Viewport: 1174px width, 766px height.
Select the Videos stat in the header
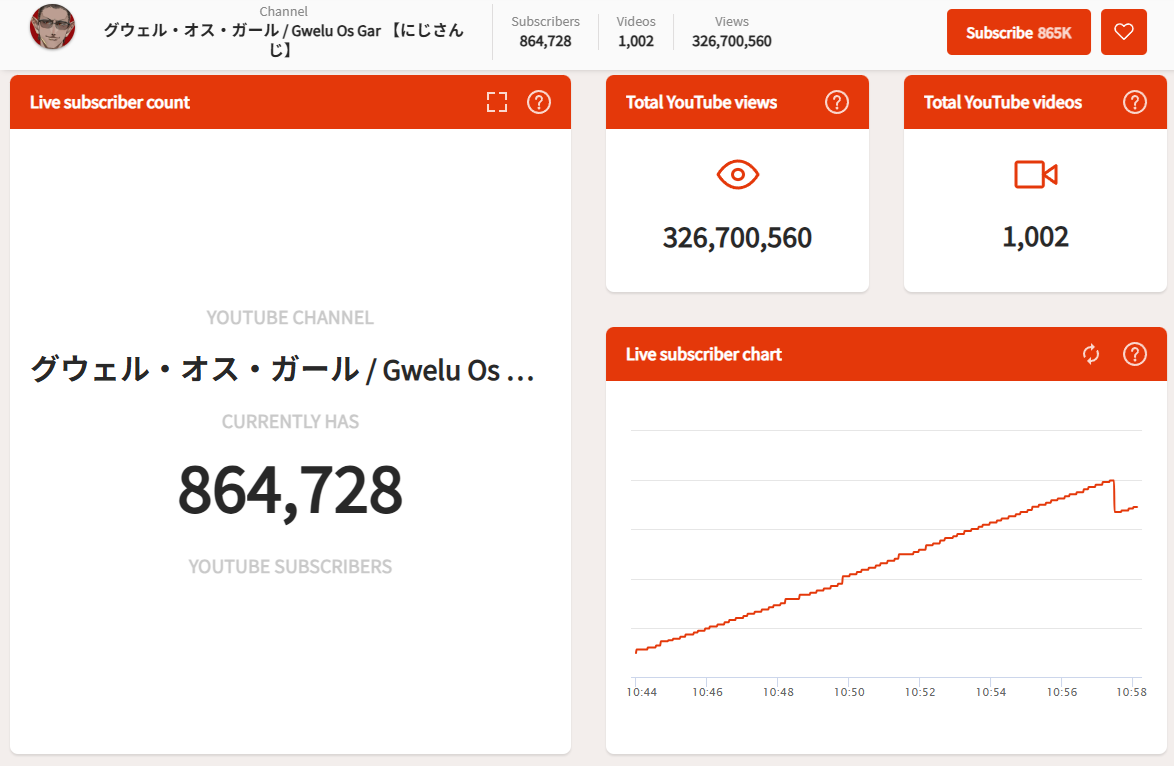tap(636, 32)
